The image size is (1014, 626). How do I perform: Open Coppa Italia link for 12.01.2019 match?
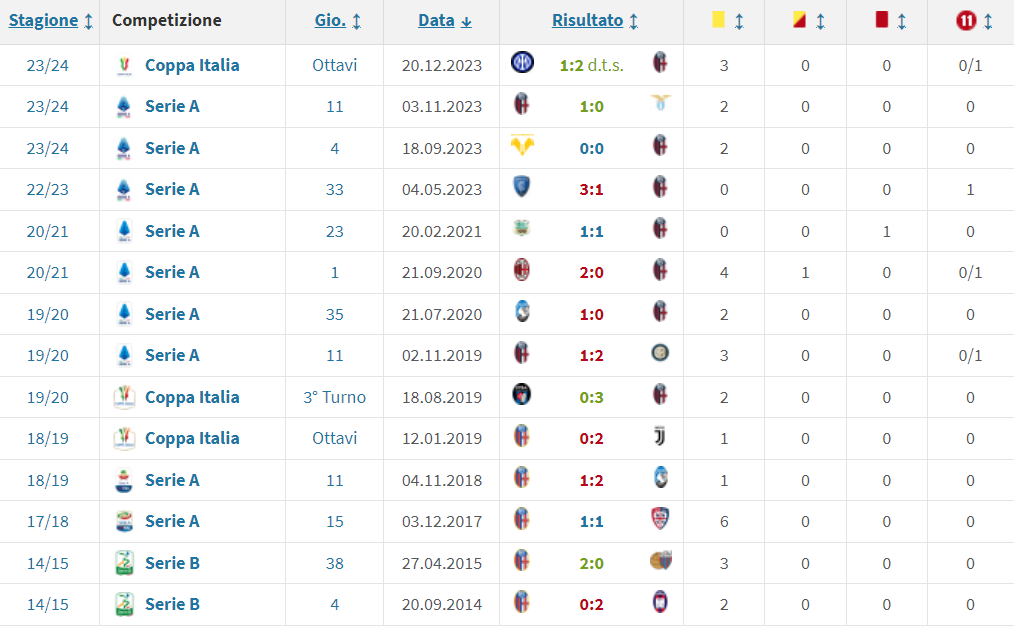pos(192,438)
